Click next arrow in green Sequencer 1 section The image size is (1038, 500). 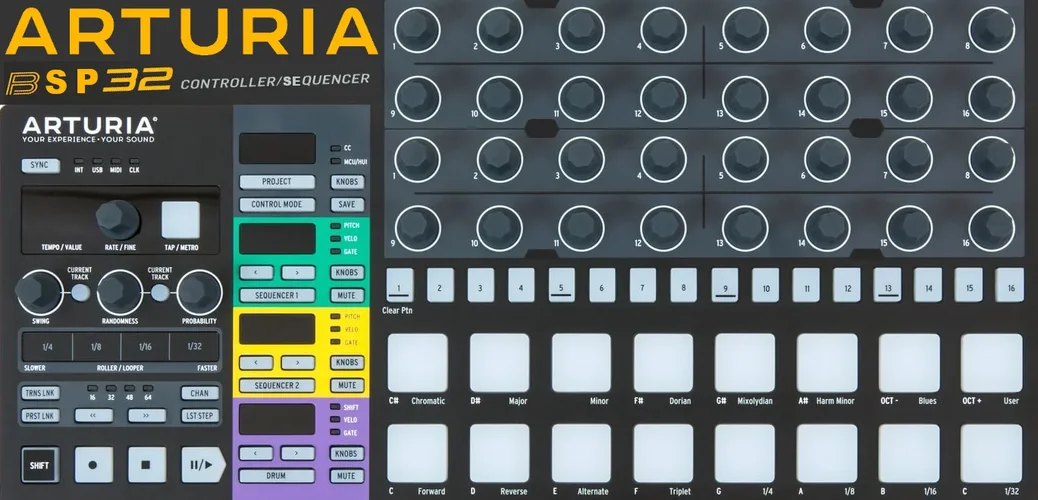[298, 273]
